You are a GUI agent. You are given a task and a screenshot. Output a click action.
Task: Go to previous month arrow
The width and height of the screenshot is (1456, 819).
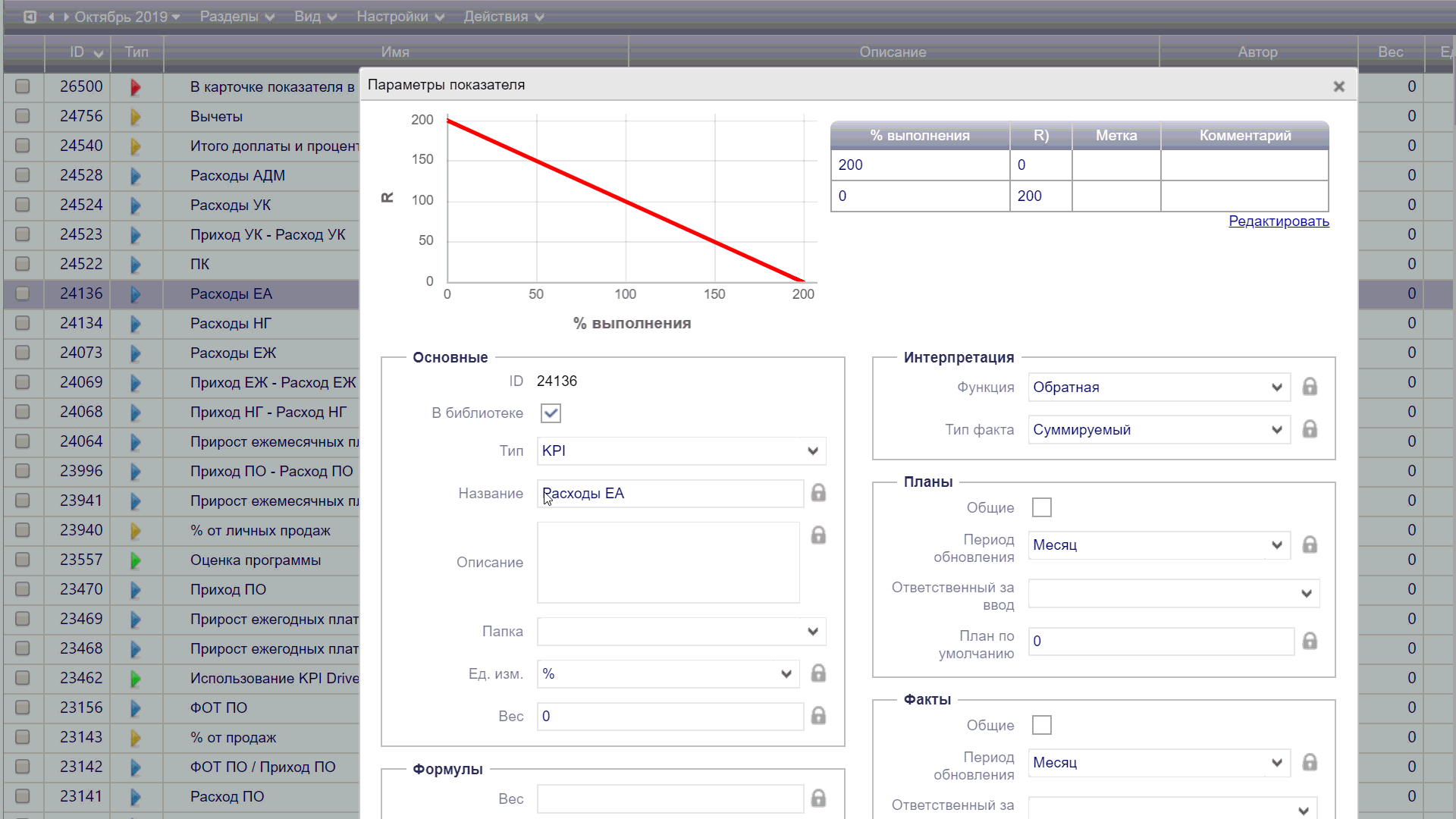(x=51, y=17)
